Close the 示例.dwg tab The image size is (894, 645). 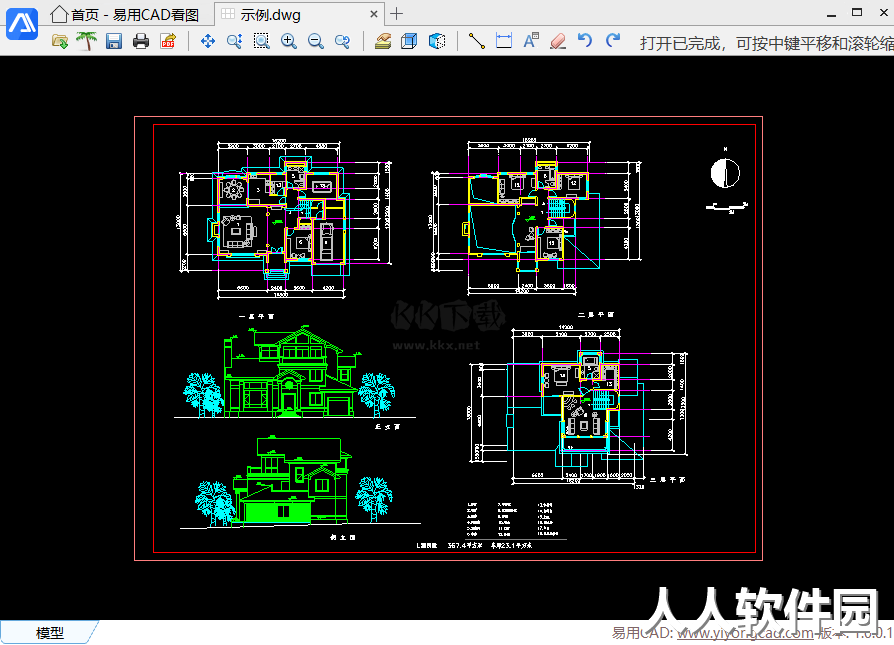pyautogui.click(x=374, y=14)
